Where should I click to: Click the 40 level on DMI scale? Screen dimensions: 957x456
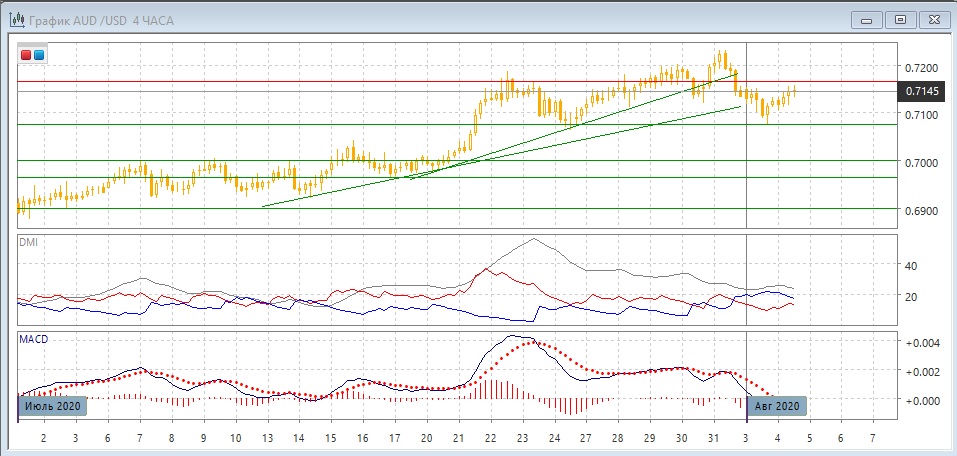[x=911, y=266]
